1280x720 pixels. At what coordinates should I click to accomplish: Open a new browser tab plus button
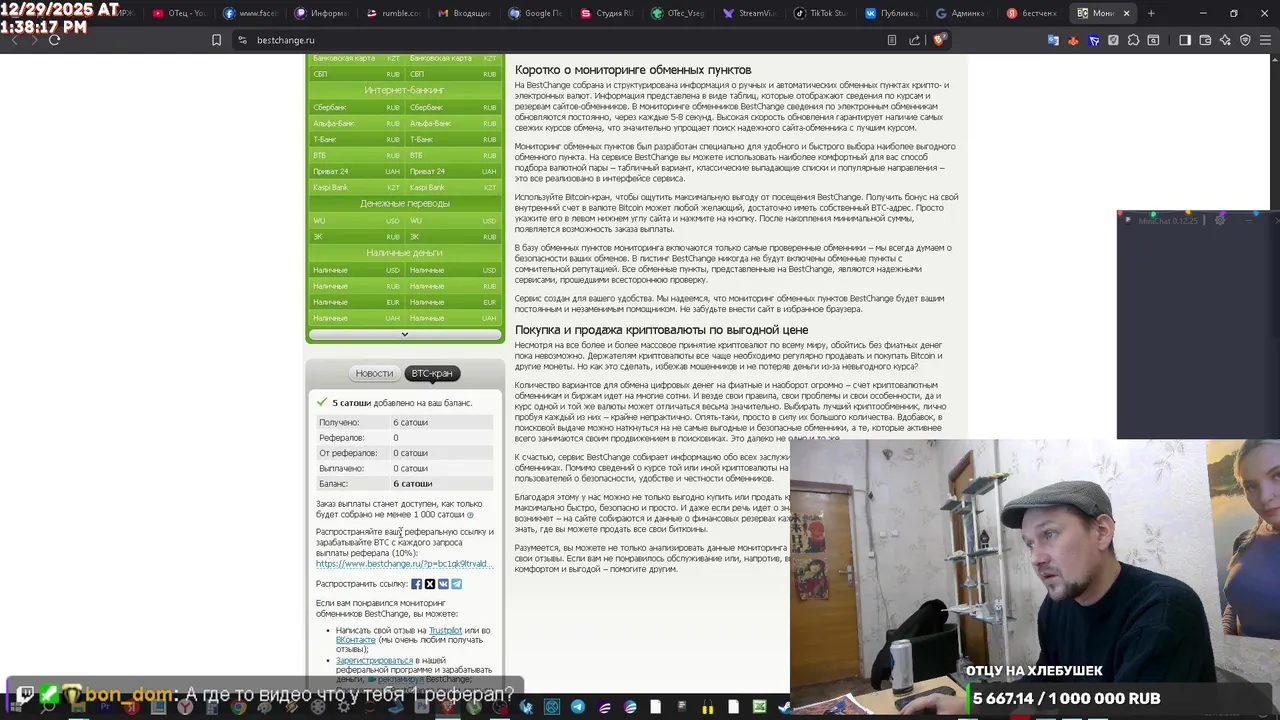[x=1151, y=13]
